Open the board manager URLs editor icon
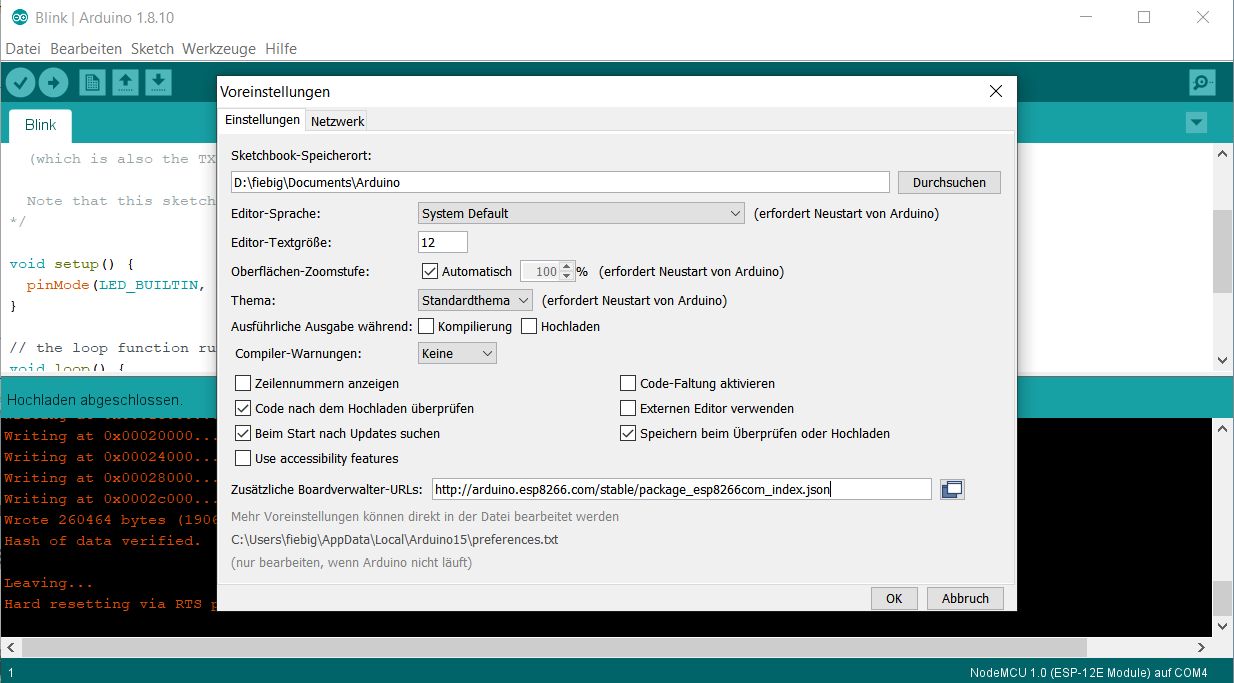Viewport: 1234px width, 683px height. (x=952, y=489)
